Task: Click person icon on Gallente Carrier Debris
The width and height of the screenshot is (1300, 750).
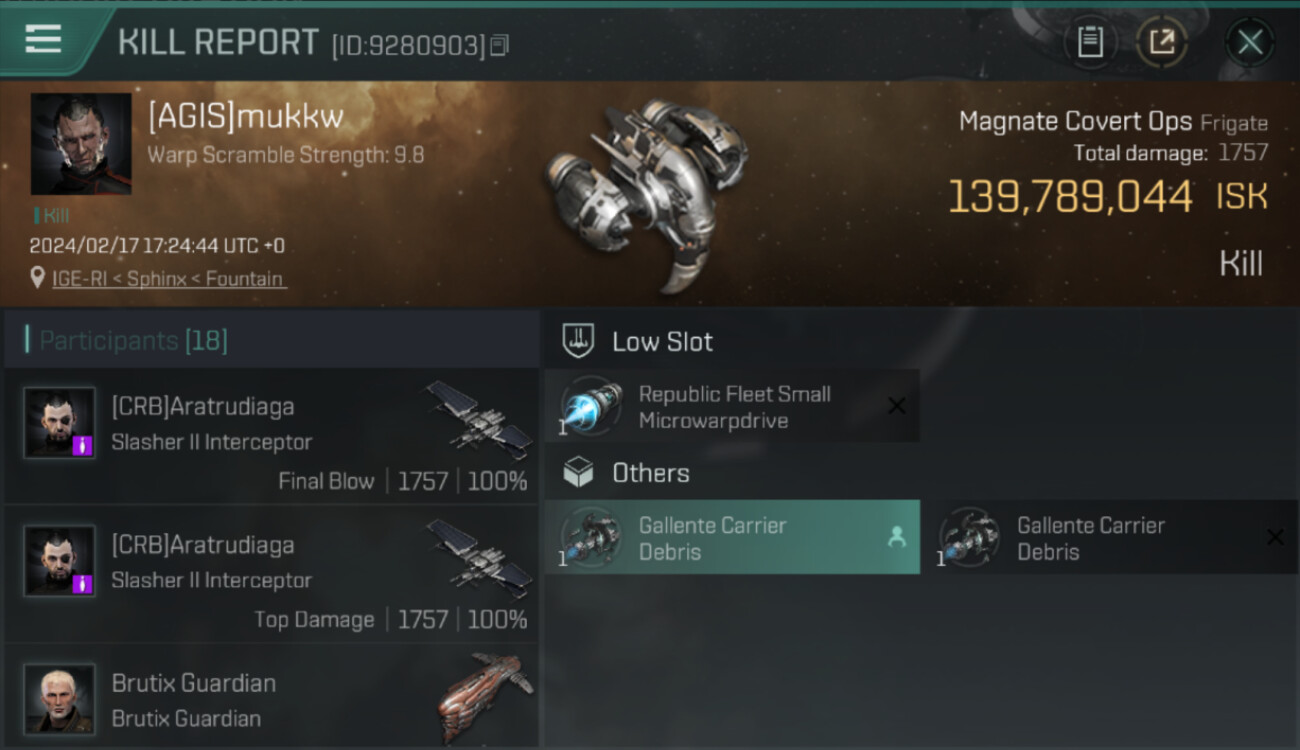Action: (897, 537)
